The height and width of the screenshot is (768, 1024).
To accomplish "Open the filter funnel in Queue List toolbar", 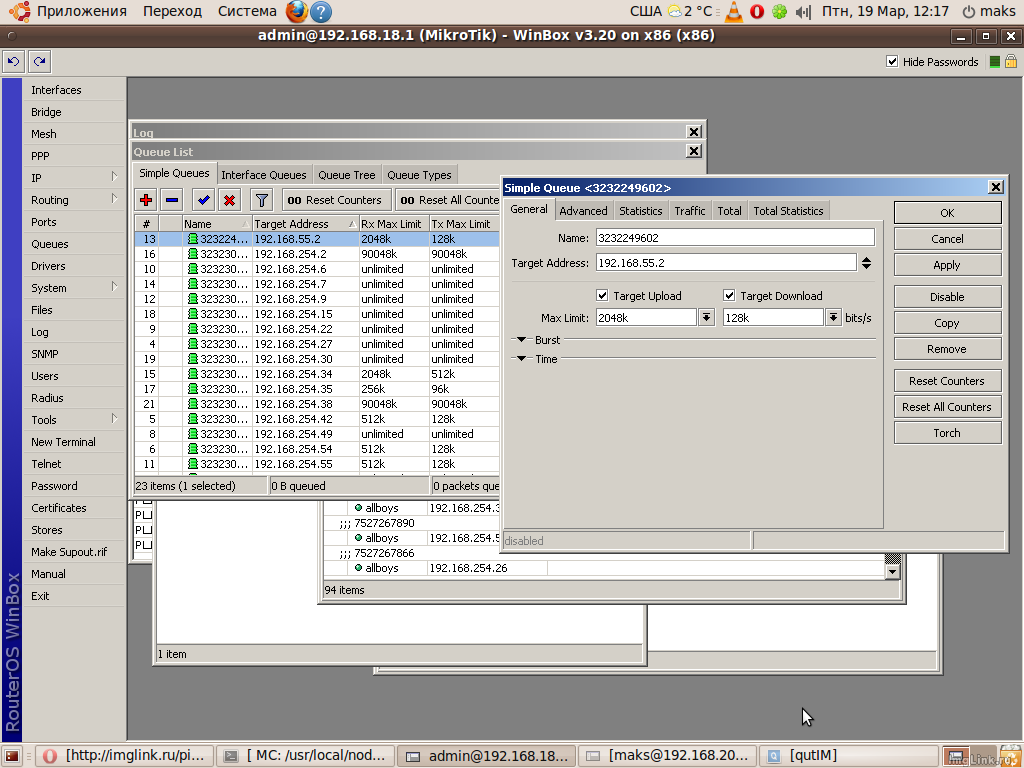I will pyautogui.click(x=261, y=200).
